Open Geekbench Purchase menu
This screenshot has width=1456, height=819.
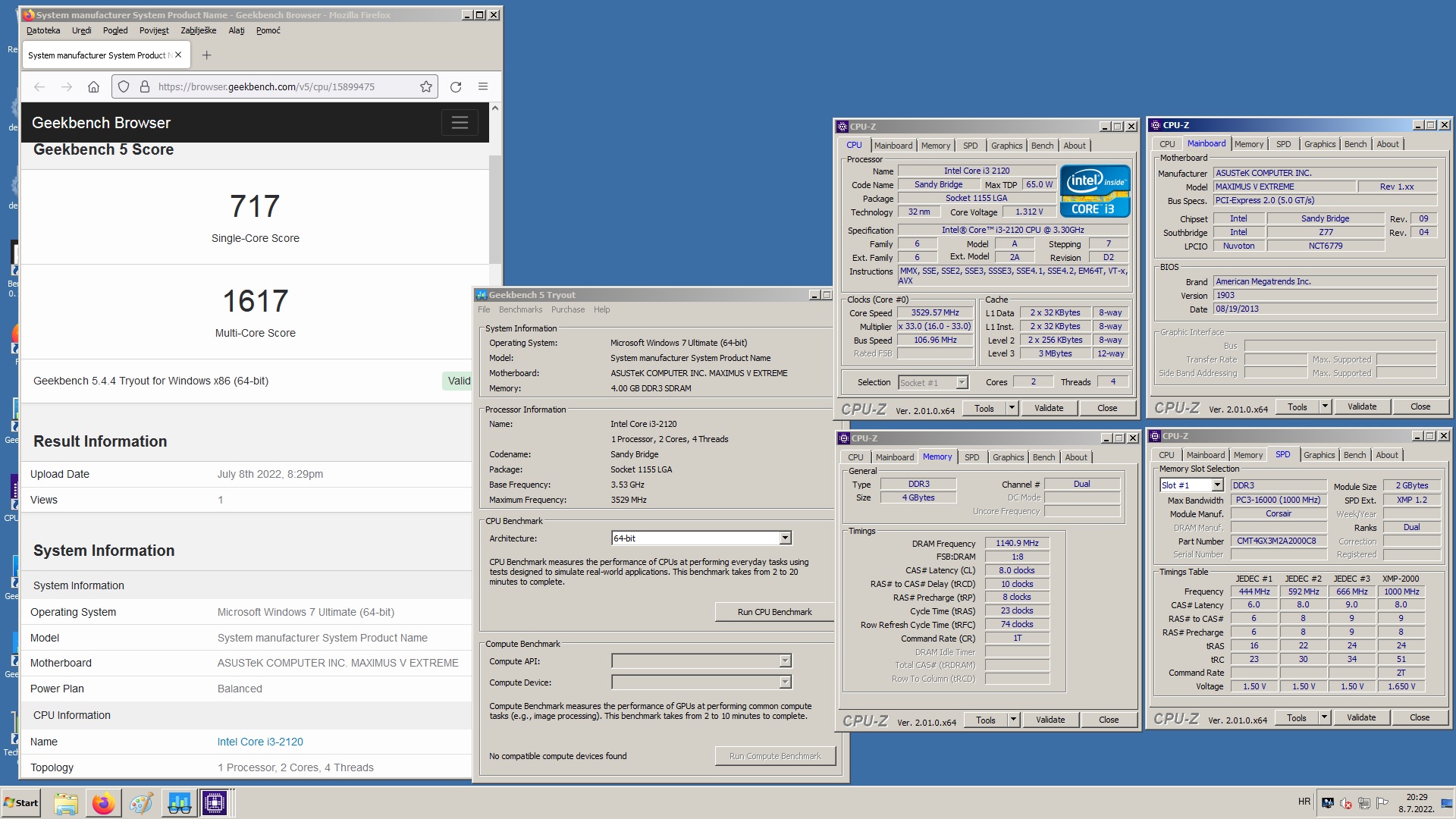[567, 309]
